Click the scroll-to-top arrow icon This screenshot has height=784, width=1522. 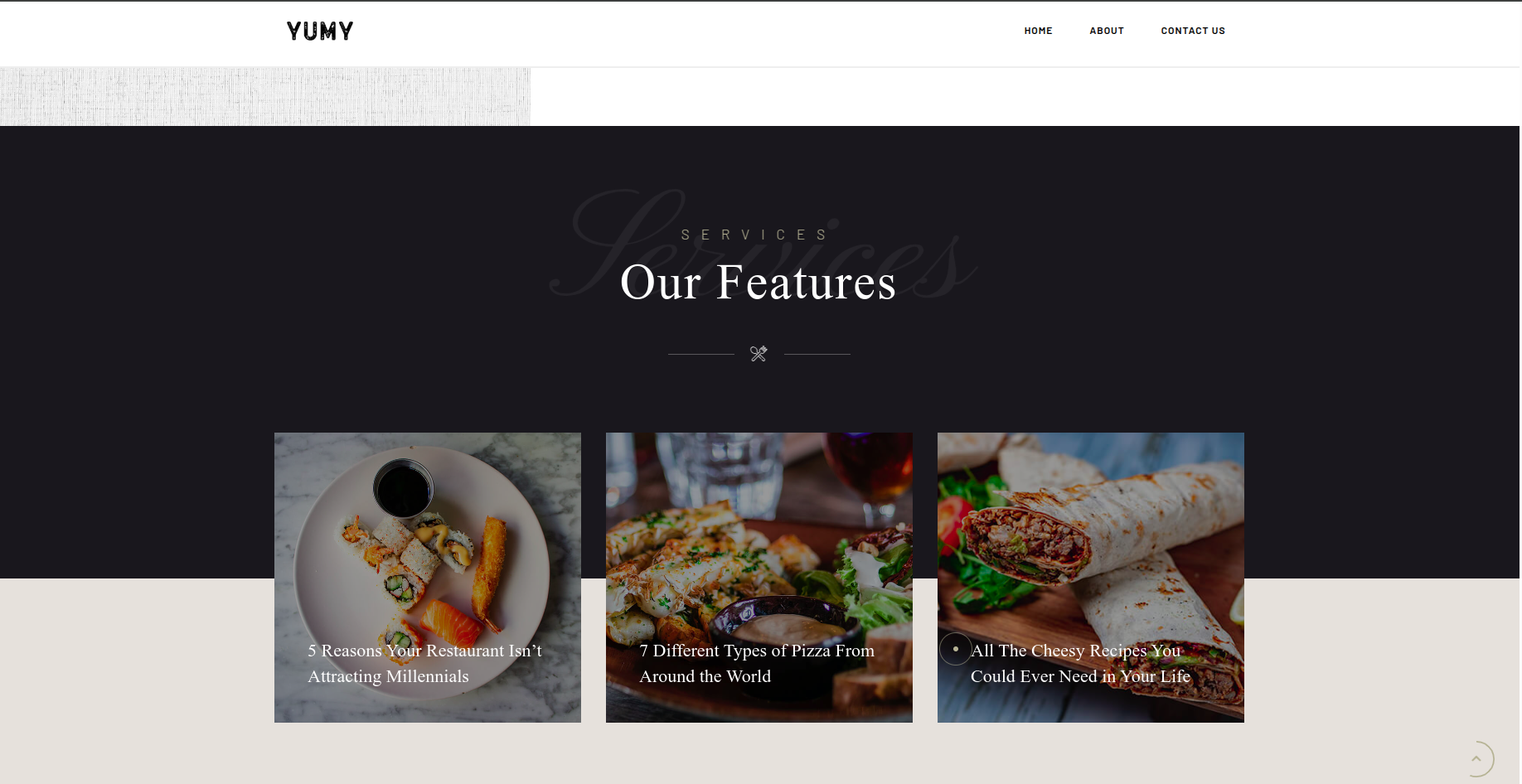(1476, 758)
